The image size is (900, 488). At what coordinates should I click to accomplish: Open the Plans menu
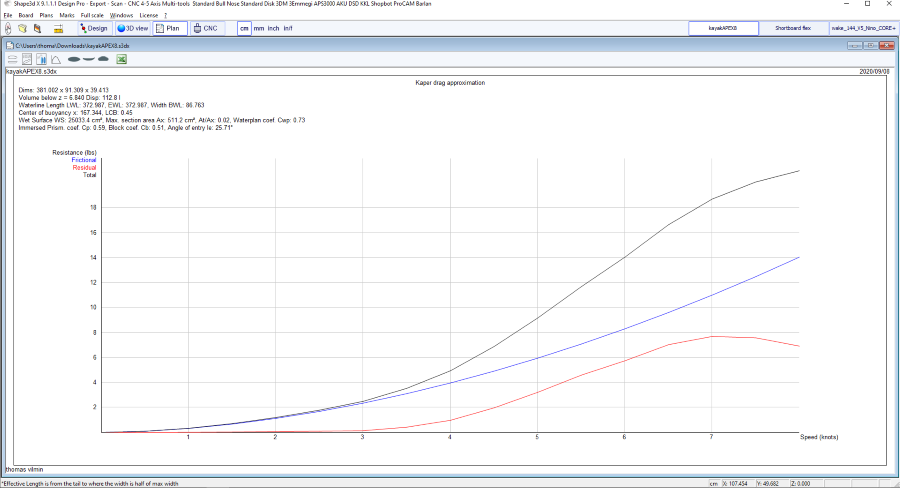[x=46, y=16]
